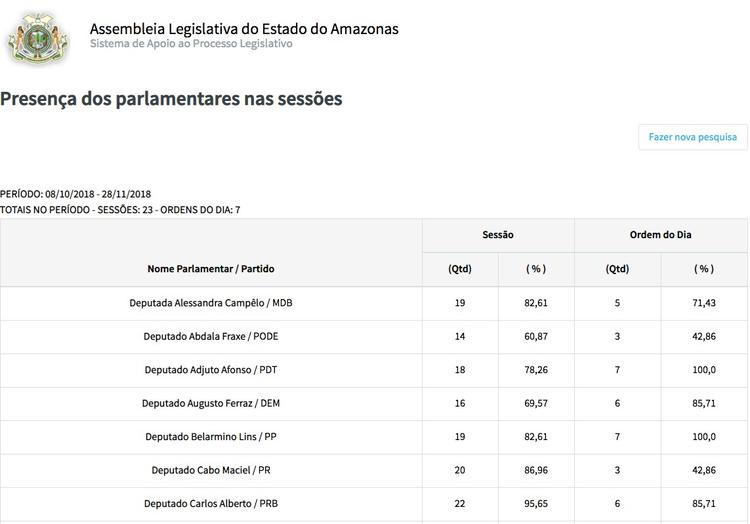Select Deputado Belarmino Lins / PP name
750x524 pixels.
point(211,437)
